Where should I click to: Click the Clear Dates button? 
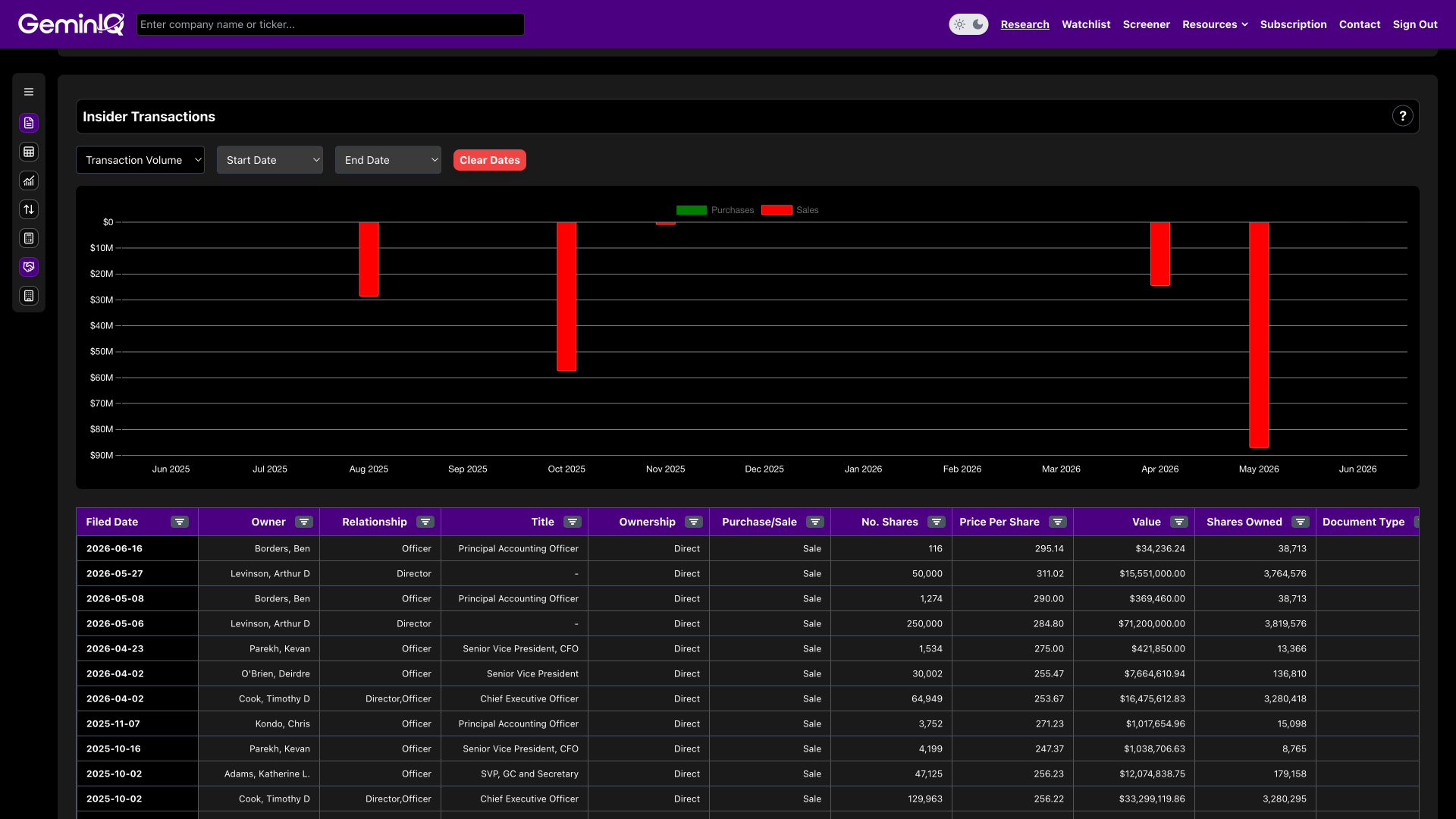coord(490,160)
